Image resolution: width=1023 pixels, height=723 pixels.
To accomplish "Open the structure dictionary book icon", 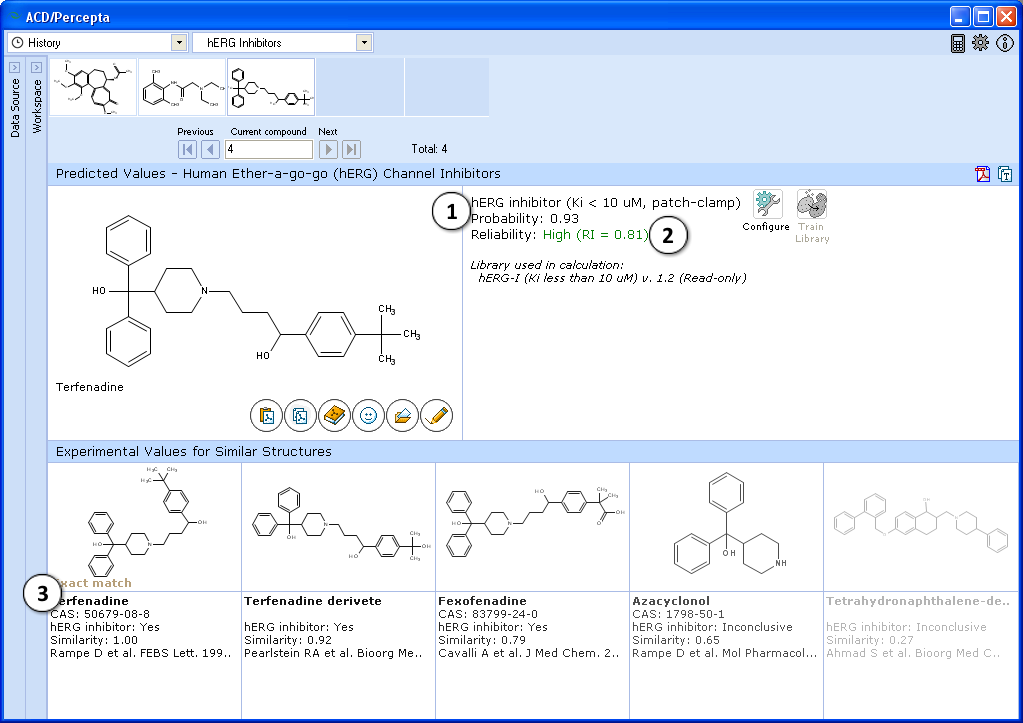I will tap(334, 415).
